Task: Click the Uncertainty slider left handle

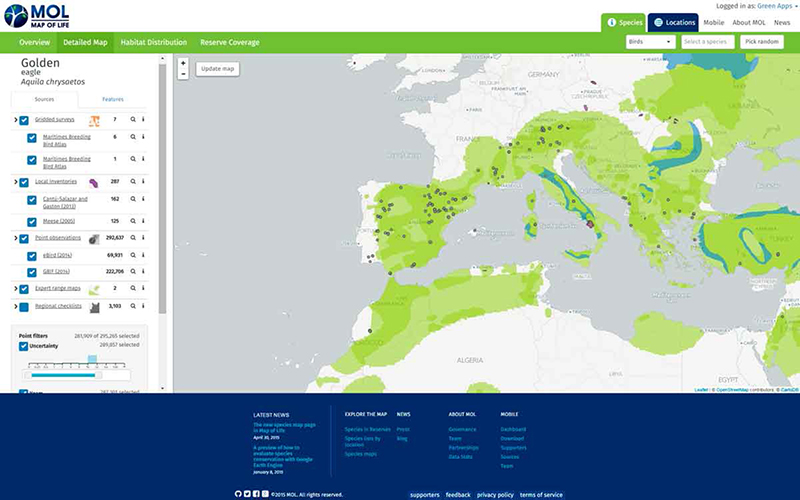Action: (28, 376)
